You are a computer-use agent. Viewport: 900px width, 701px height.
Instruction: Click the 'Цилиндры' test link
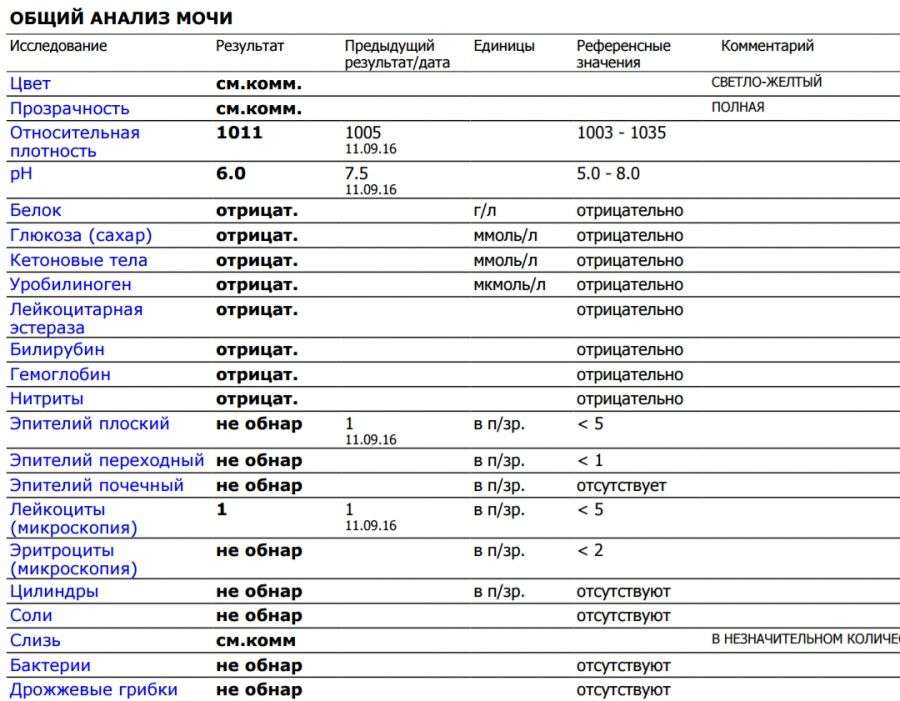[x=54, y=592]
